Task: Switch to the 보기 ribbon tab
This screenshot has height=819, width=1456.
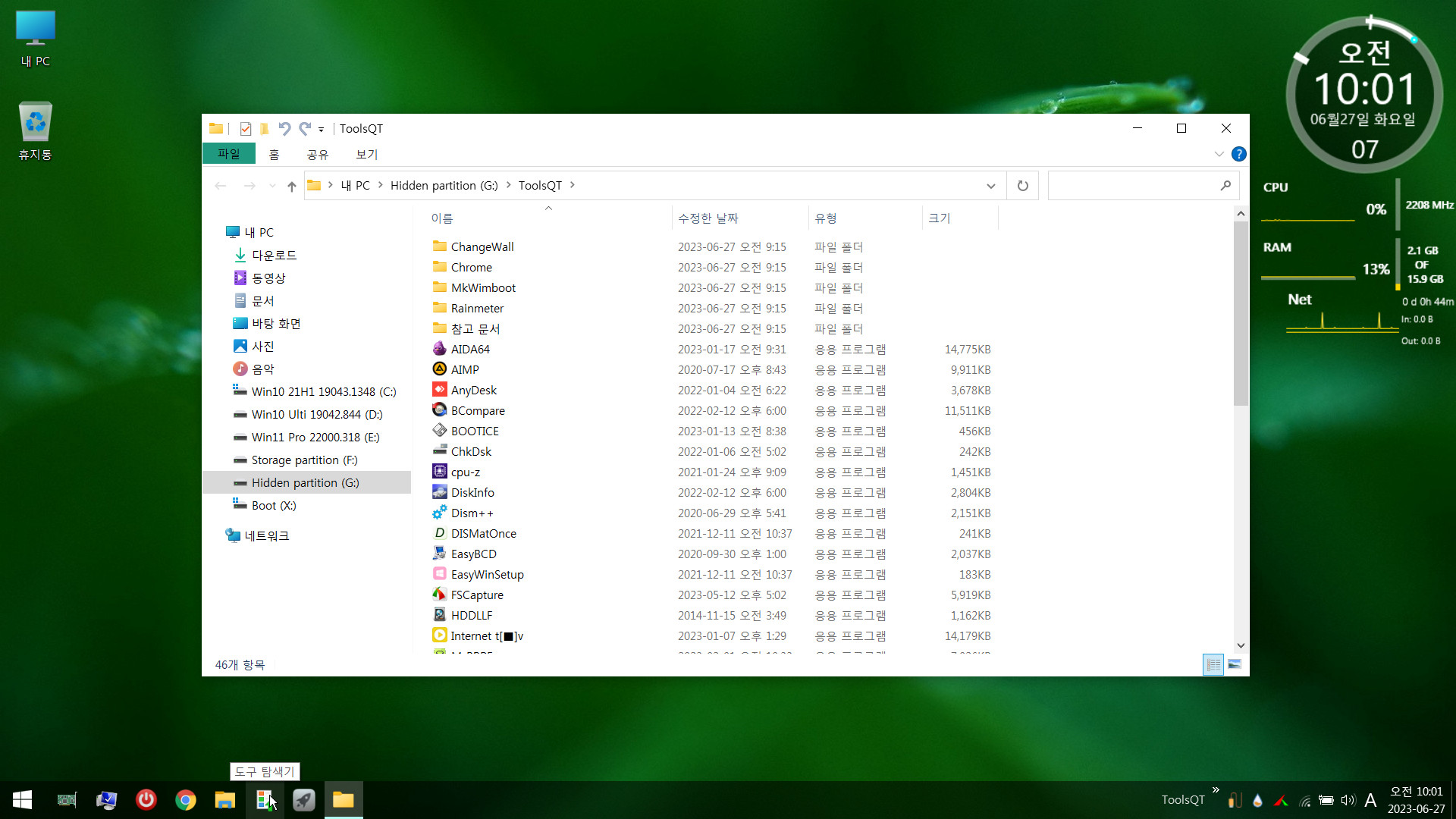Action: (367, 154)
